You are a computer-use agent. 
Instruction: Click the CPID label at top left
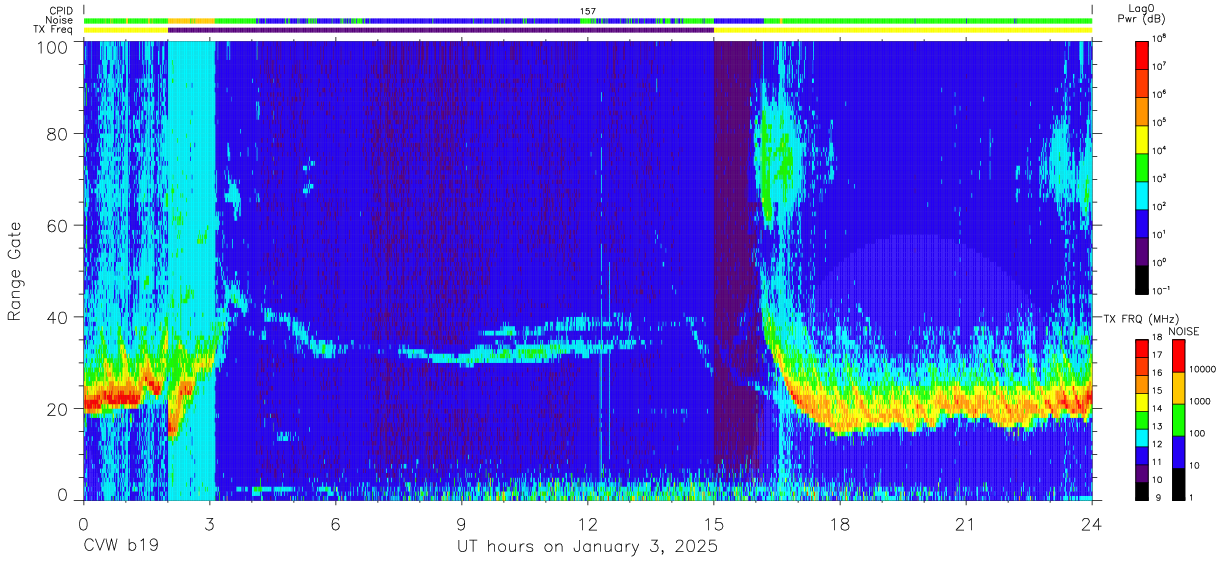[x=62, y=10]
